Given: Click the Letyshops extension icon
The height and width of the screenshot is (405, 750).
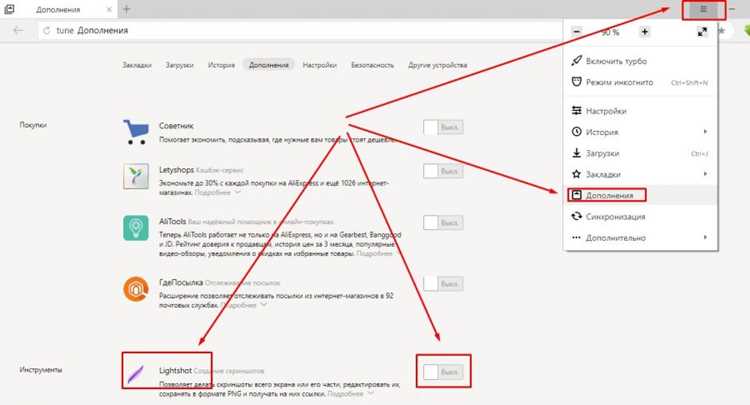Looking at the screenshot, I should pos(136,176).
